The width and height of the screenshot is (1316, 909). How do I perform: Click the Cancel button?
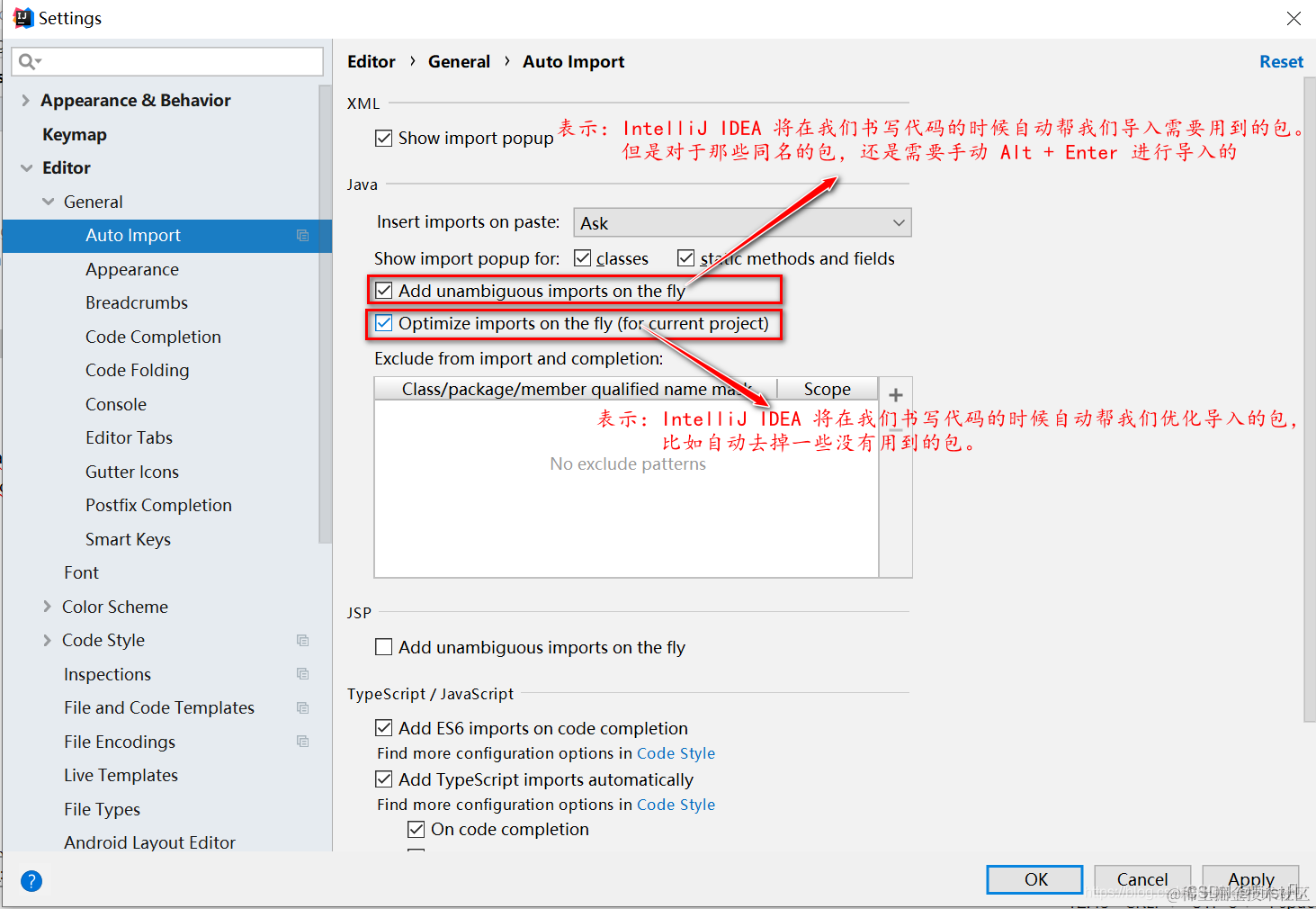1142,879
